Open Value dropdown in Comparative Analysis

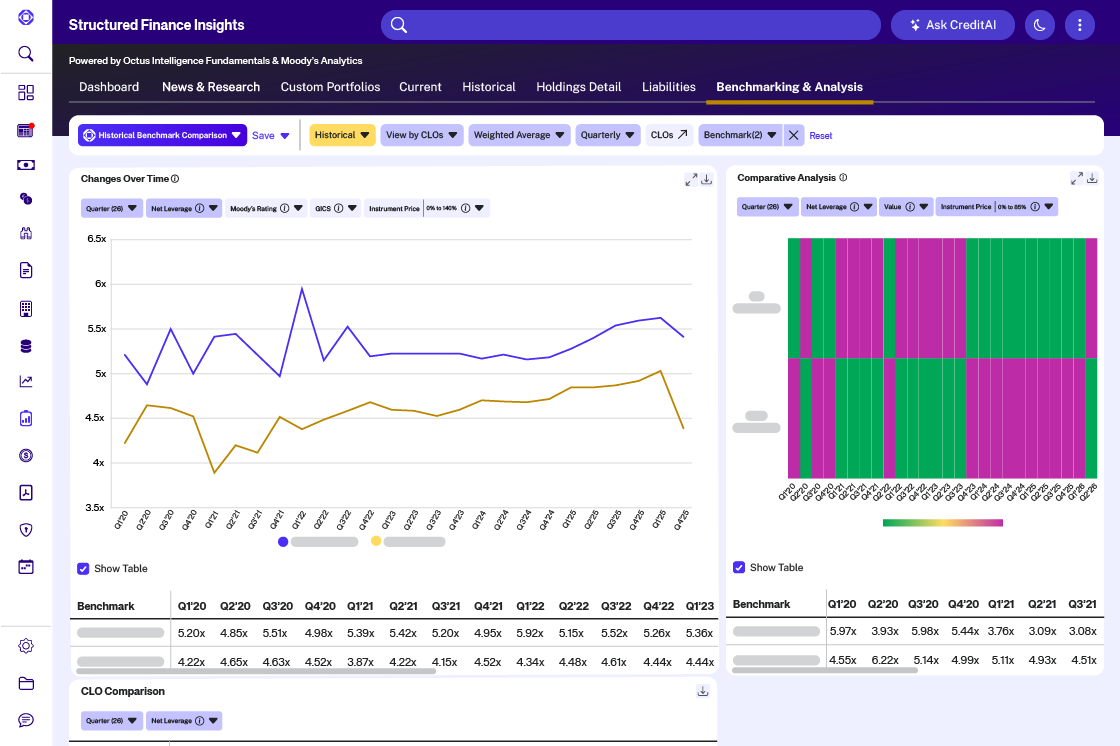tap(906, 207)
